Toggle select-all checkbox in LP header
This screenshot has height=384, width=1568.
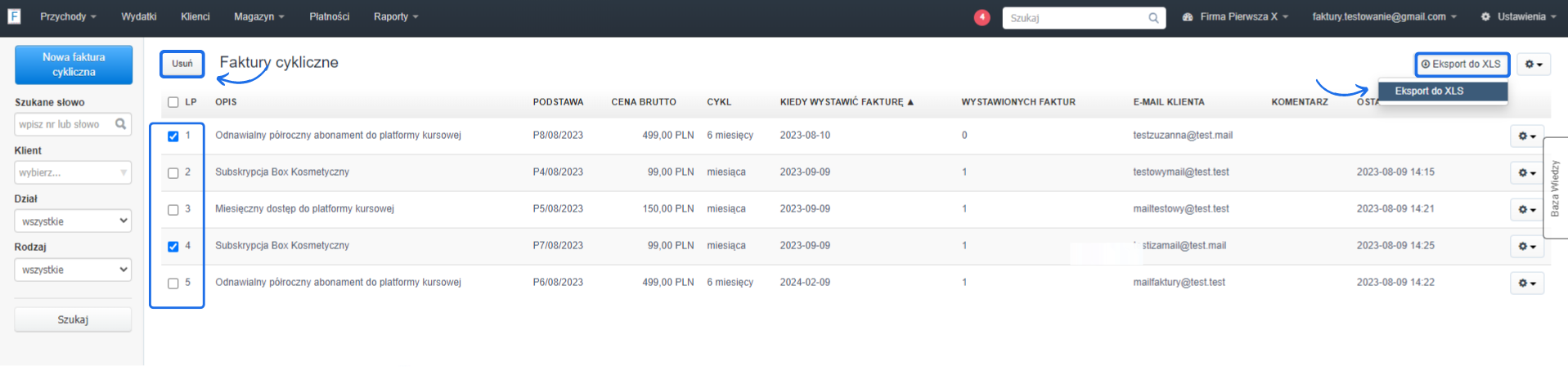click(173, 102)
